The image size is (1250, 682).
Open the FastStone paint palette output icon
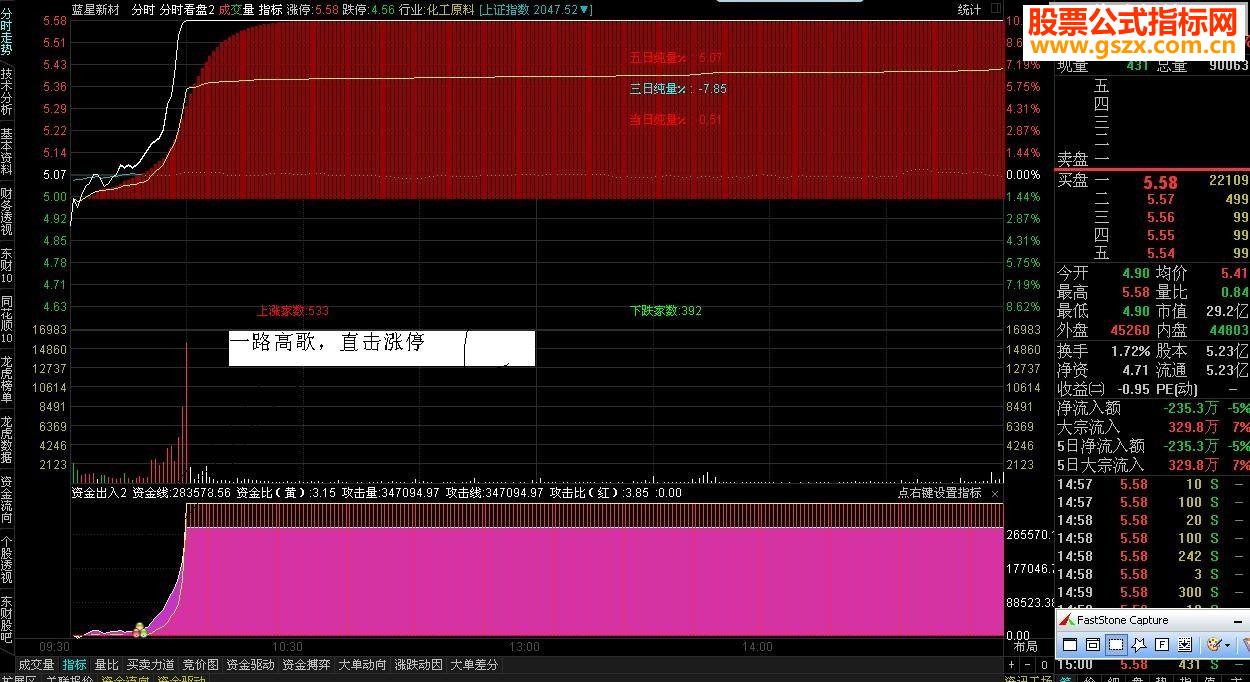(x=1215, y=645)
